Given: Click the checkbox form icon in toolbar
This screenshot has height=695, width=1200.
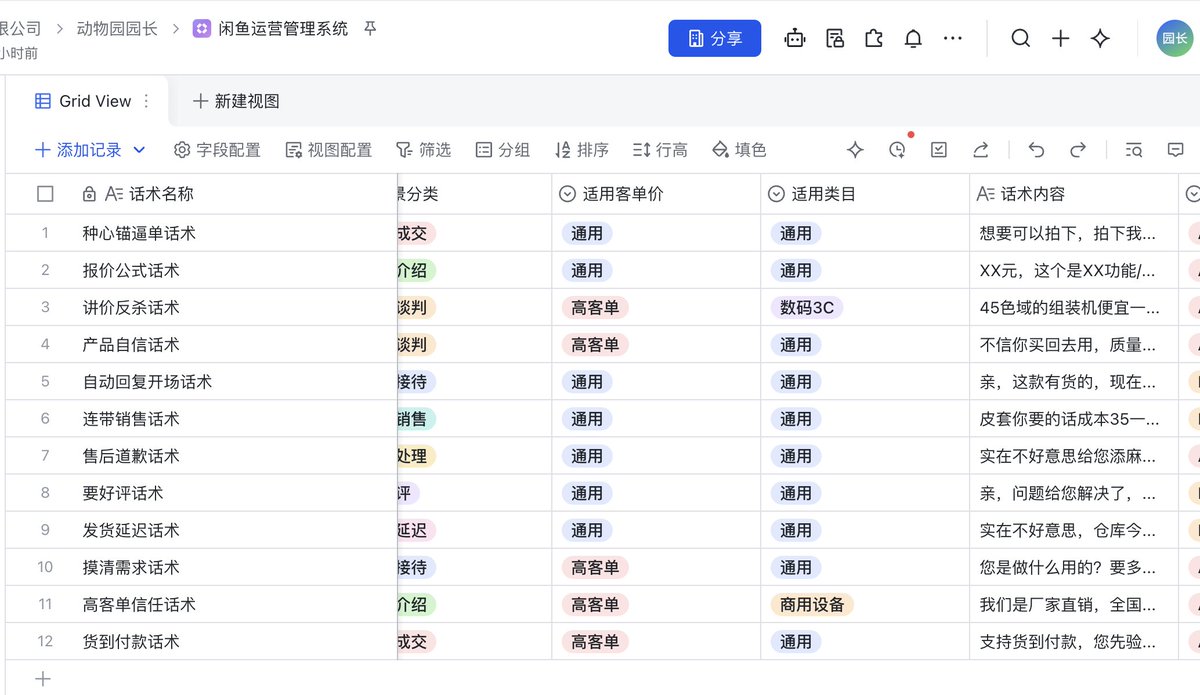Looking at the screenshot, I should pos(939,150).
